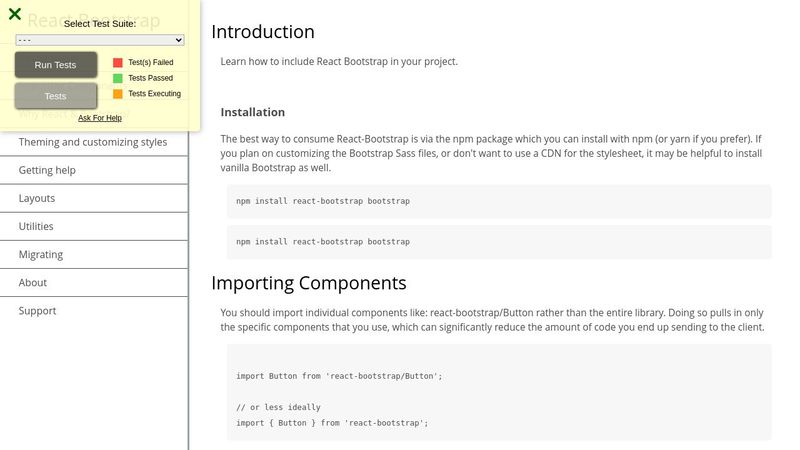Screen dimensions: 800x450
Task: Select About in the sidebar
Action: [94, 283]
